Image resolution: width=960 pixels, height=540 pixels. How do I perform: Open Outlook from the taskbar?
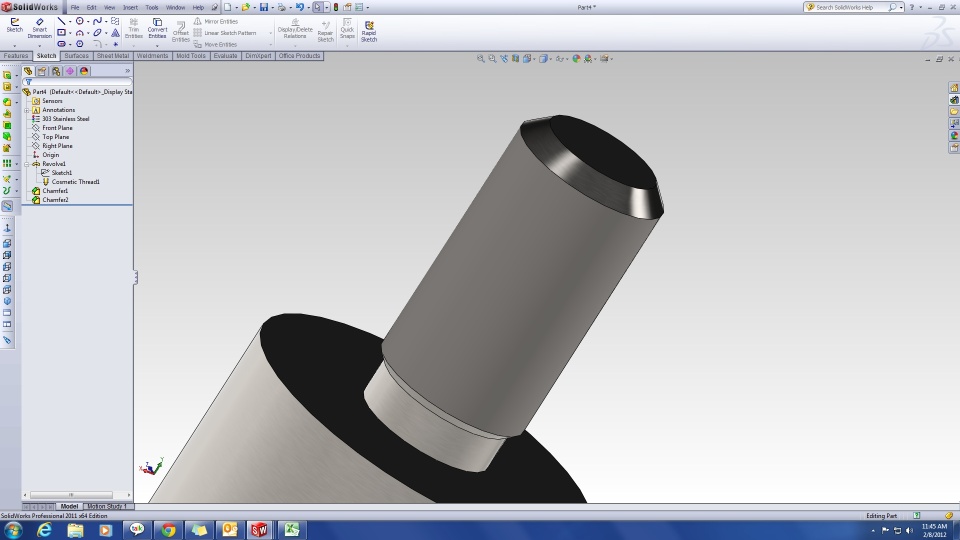(230, 530)
